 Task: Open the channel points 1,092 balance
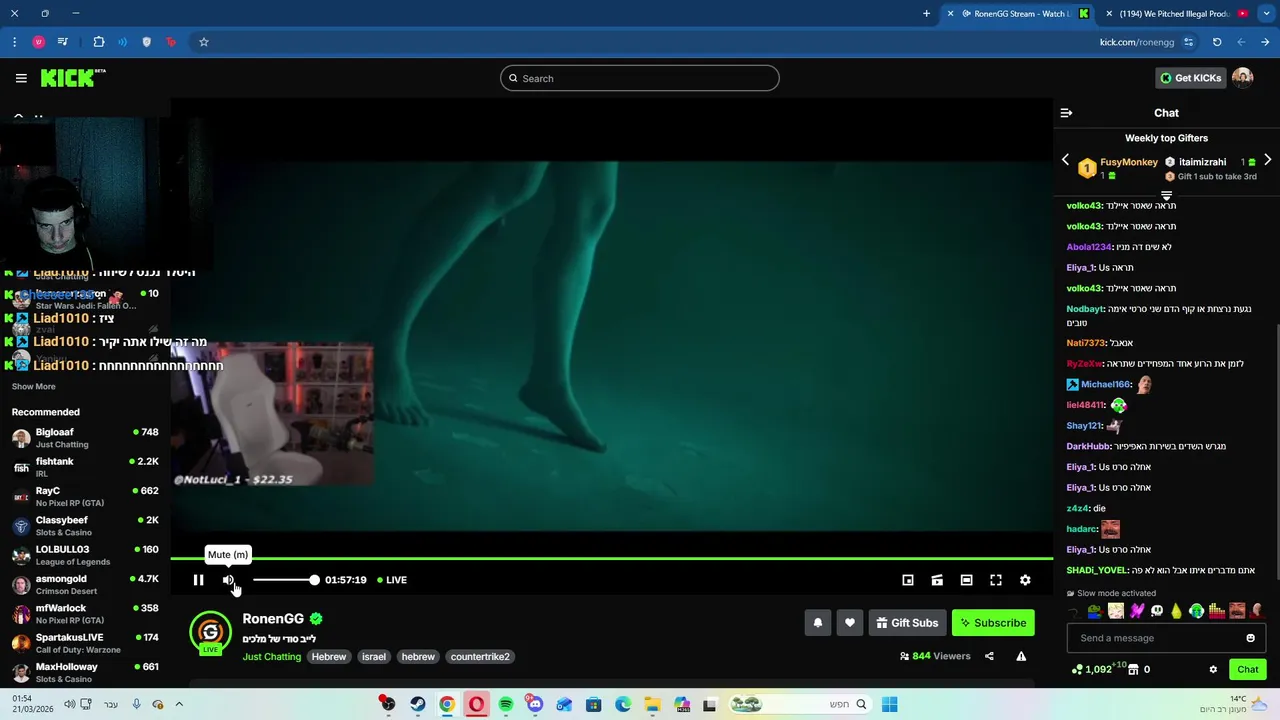pos(1092,669)
